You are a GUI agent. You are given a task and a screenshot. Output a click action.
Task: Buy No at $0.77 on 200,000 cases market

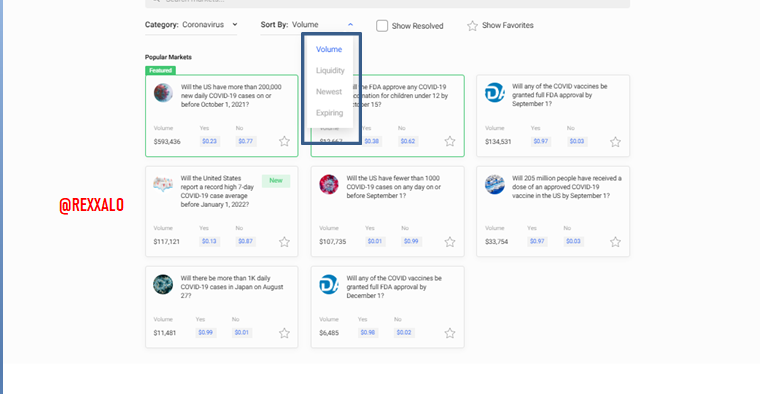(x=246, y=142)
